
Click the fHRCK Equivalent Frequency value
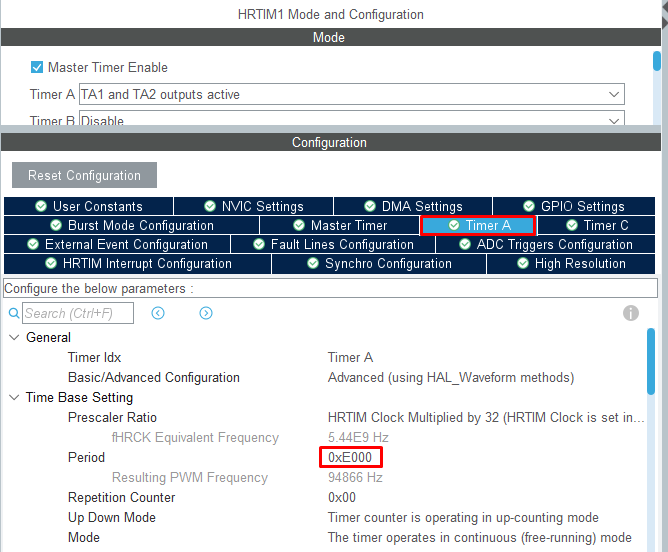[358, 437]
